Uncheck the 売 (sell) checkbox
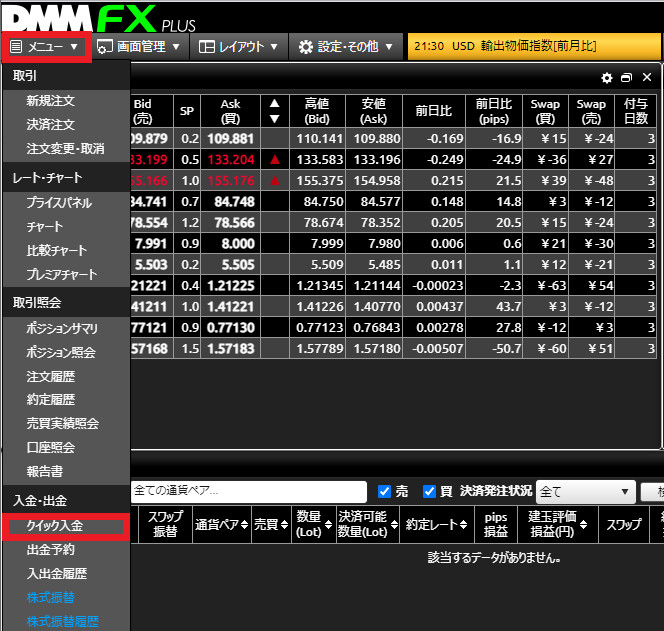The image size is (664, 631). (384, 491)
